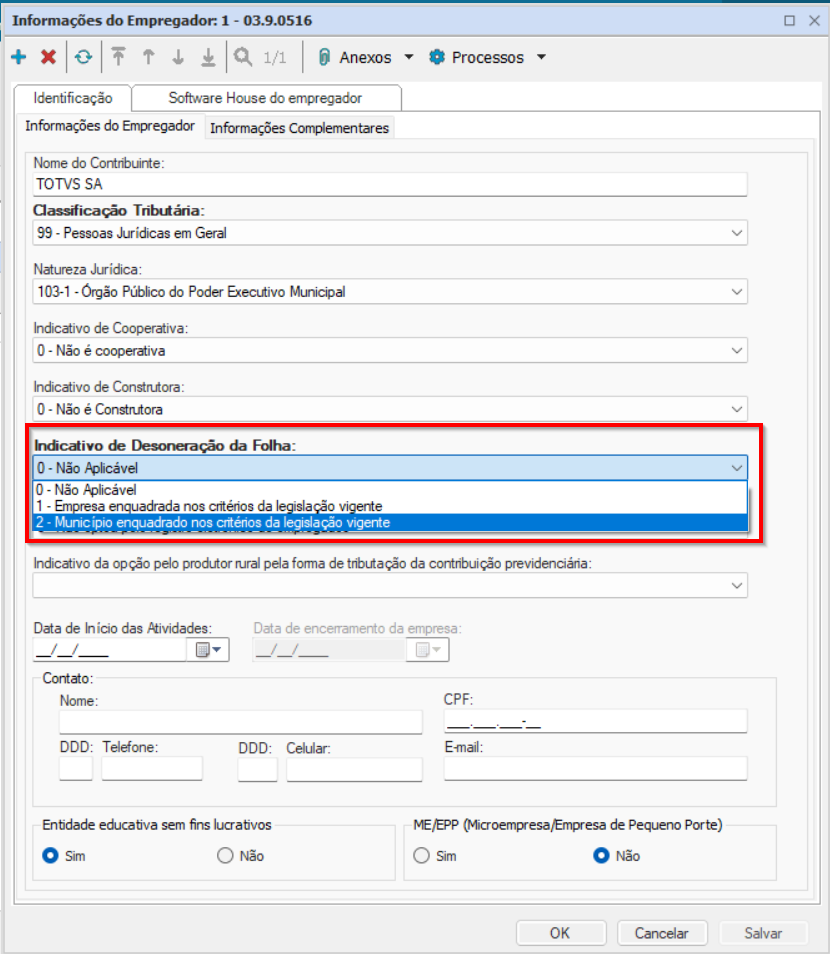Image resolution: width=830 pixels, height=954 pixels.
Task: Click the Cancelar button
Action: [661, 933]
